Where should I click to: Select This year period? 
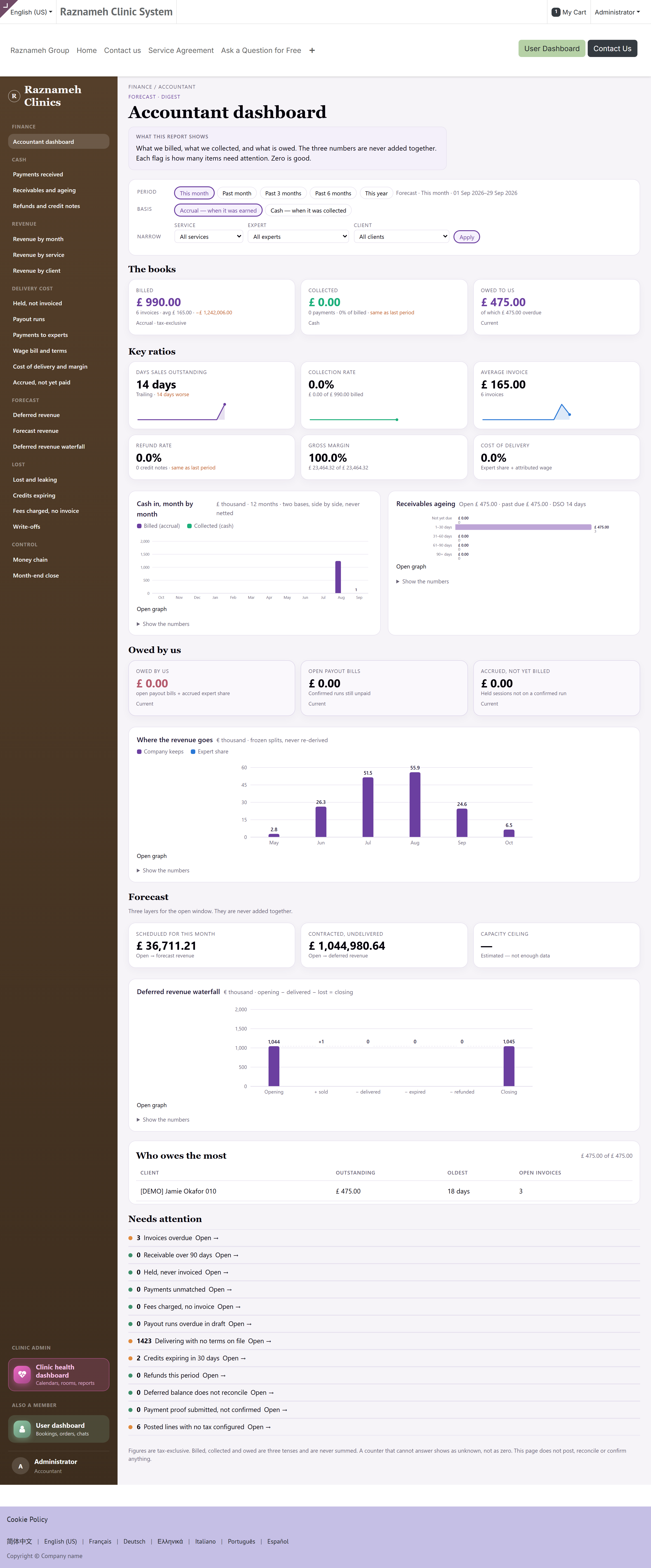376,193
